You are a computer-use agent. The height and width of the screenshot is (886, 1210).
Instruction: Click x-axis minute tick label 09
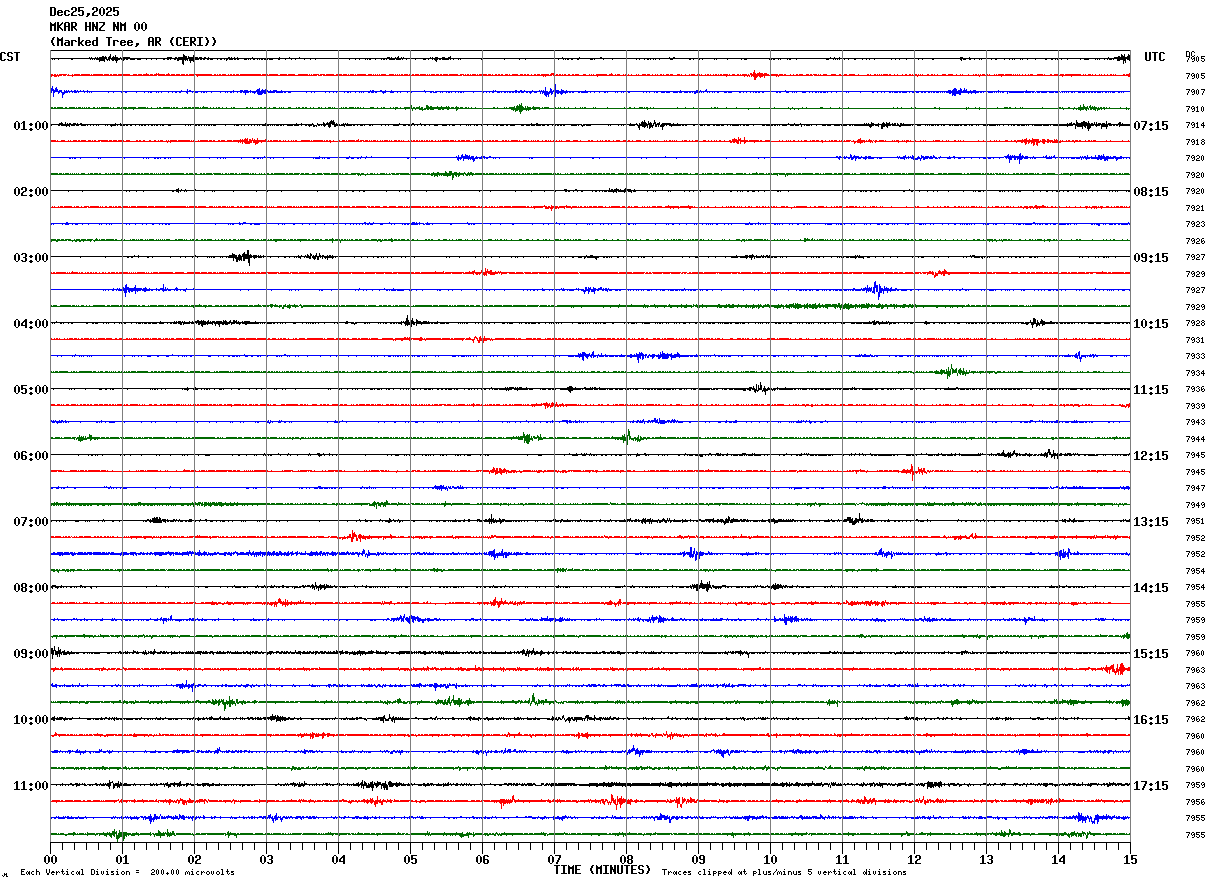698,859
